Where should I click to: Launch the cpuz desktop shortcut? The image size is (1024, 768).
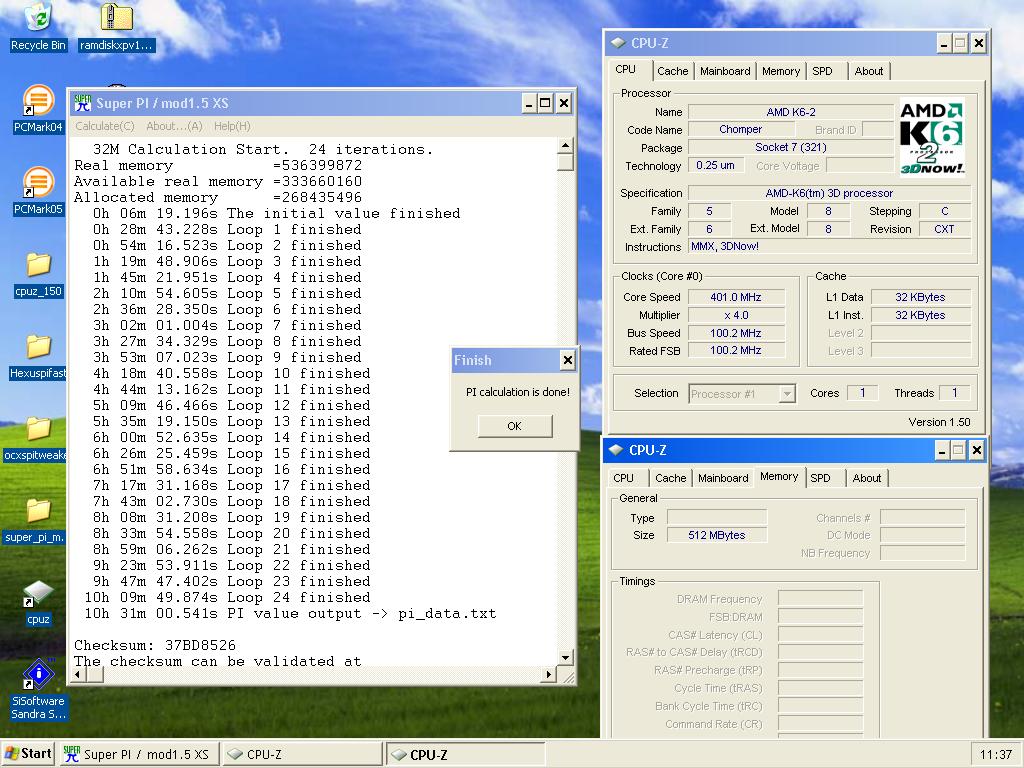coord(38,602)
